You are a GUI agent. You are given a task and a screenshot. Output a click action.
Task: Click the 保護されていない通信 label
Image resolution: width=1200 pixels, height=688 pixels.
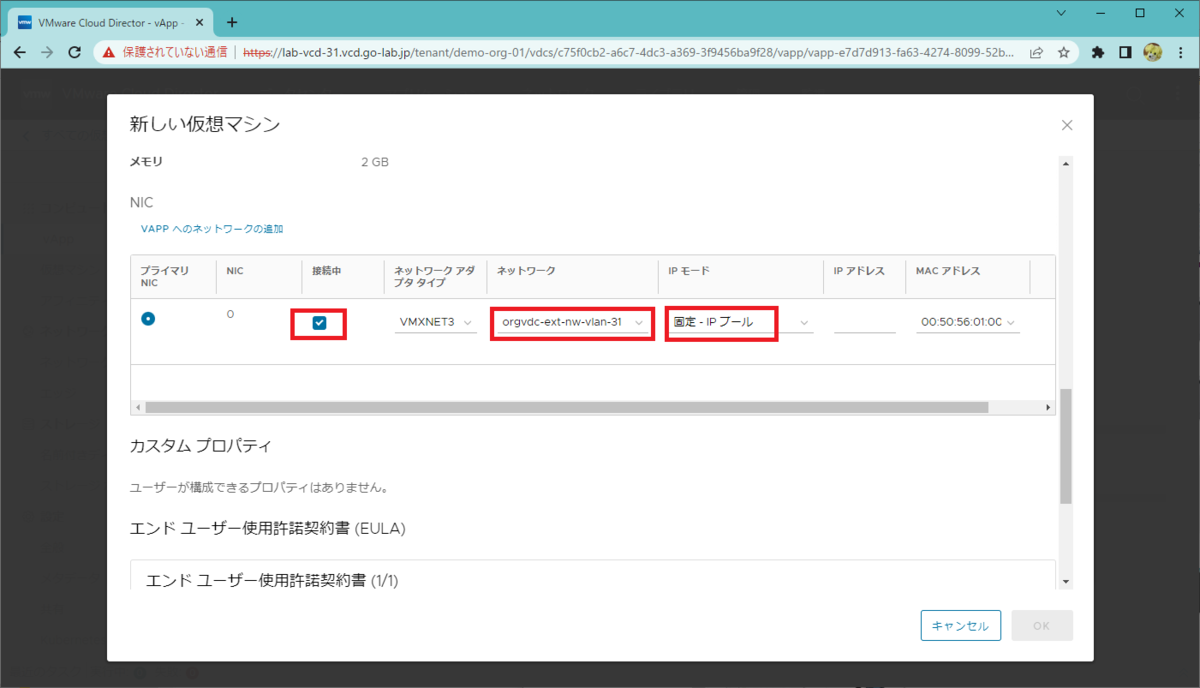click(x=175, y=52)
